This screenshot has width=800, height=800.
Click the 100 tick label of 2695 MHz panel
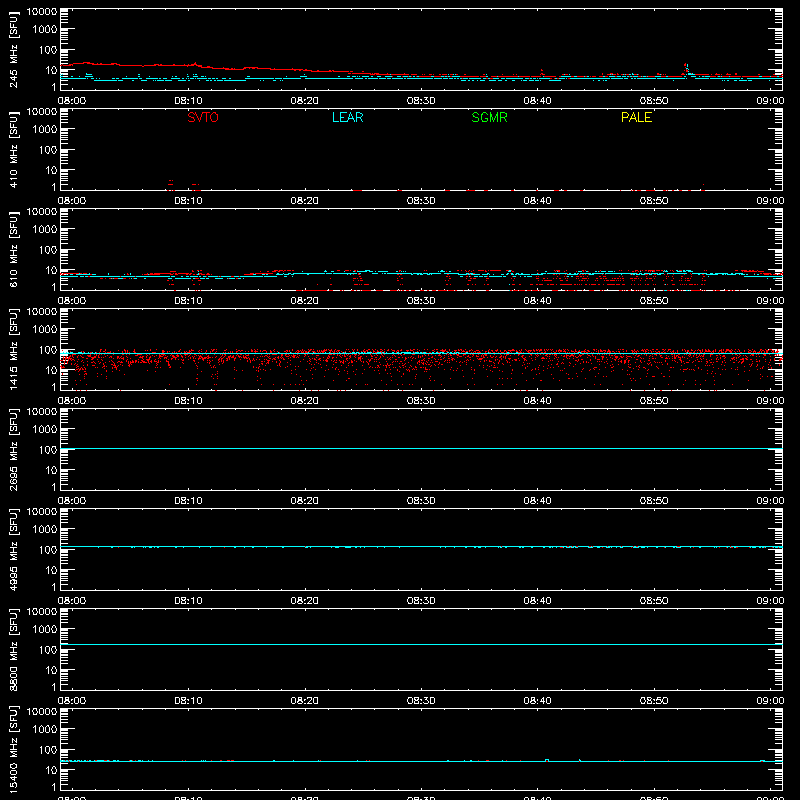(x=48, y=450)
